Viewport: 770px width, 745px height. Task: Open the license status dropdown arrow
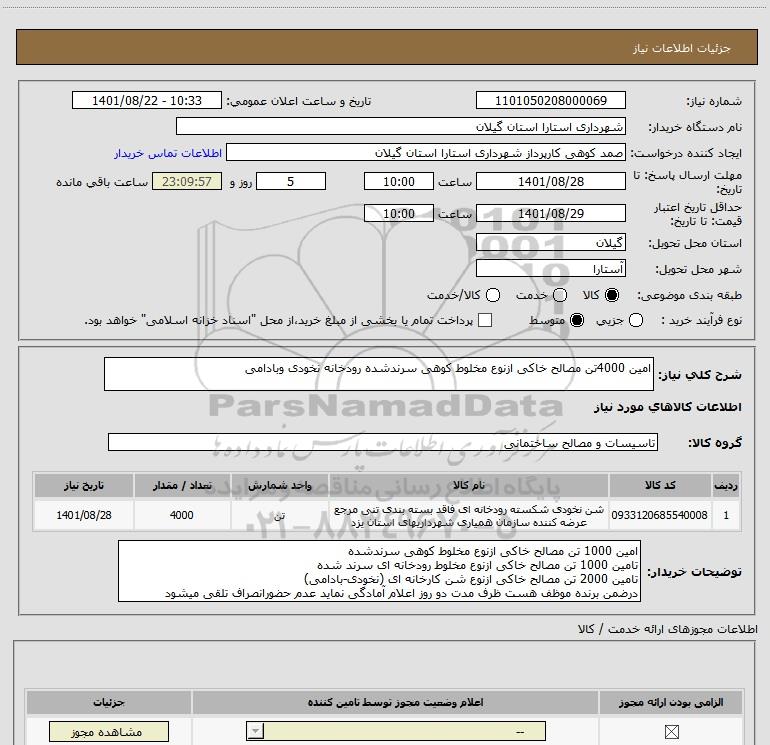click(x=255, y=731)
